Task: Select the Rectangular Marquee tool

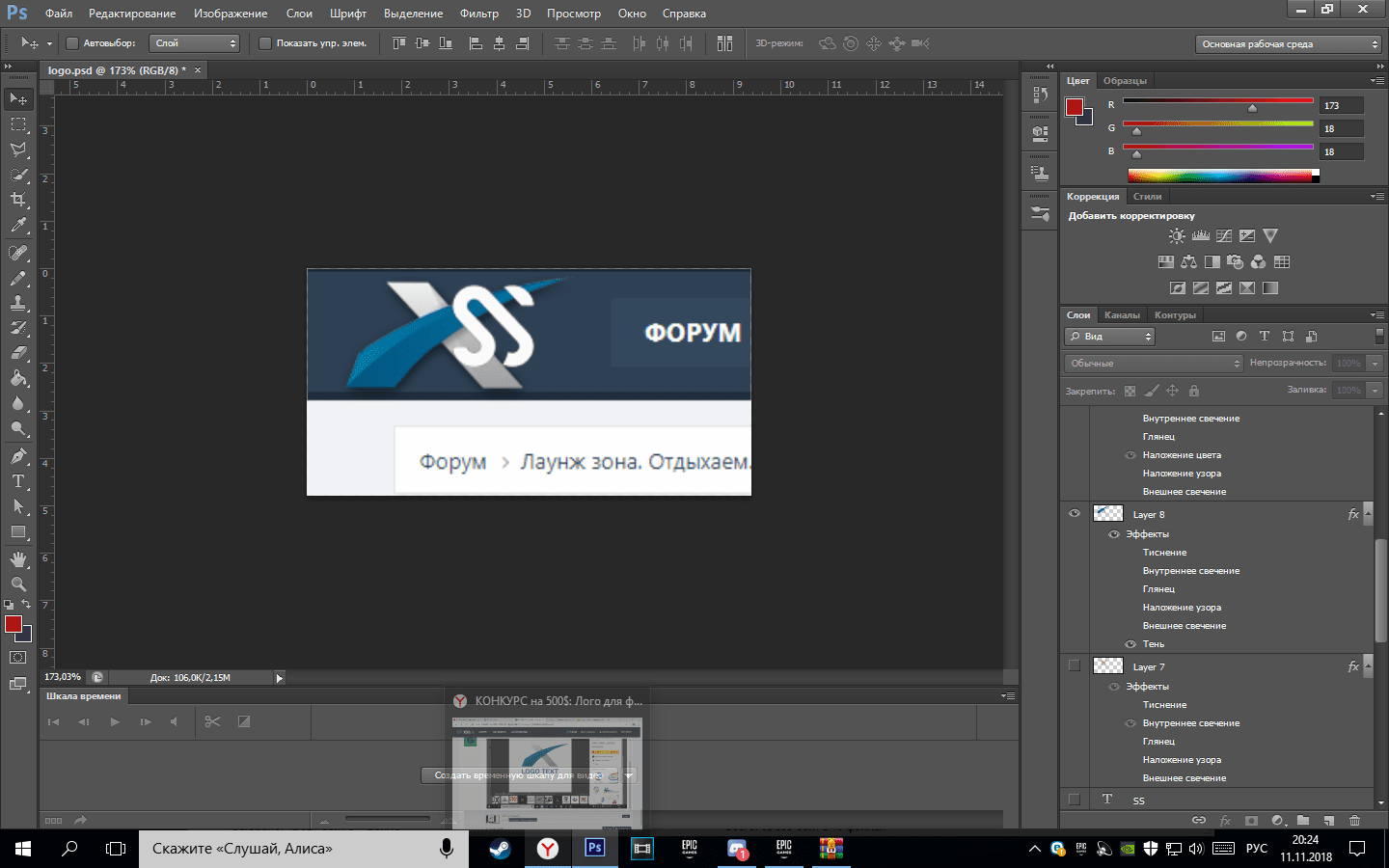Action: pos(18,124)
